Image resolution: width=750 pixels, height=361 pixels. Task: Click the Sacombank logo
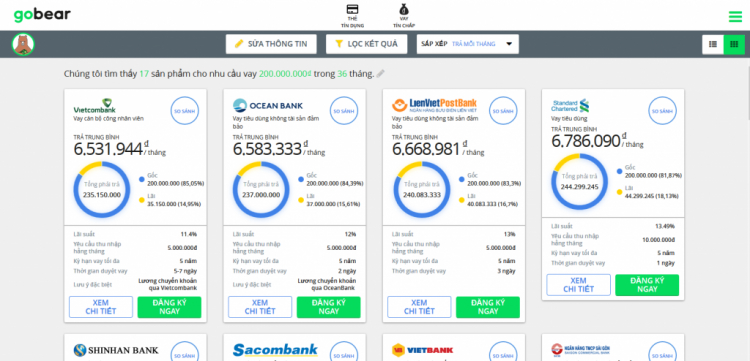tap(276, 350)
